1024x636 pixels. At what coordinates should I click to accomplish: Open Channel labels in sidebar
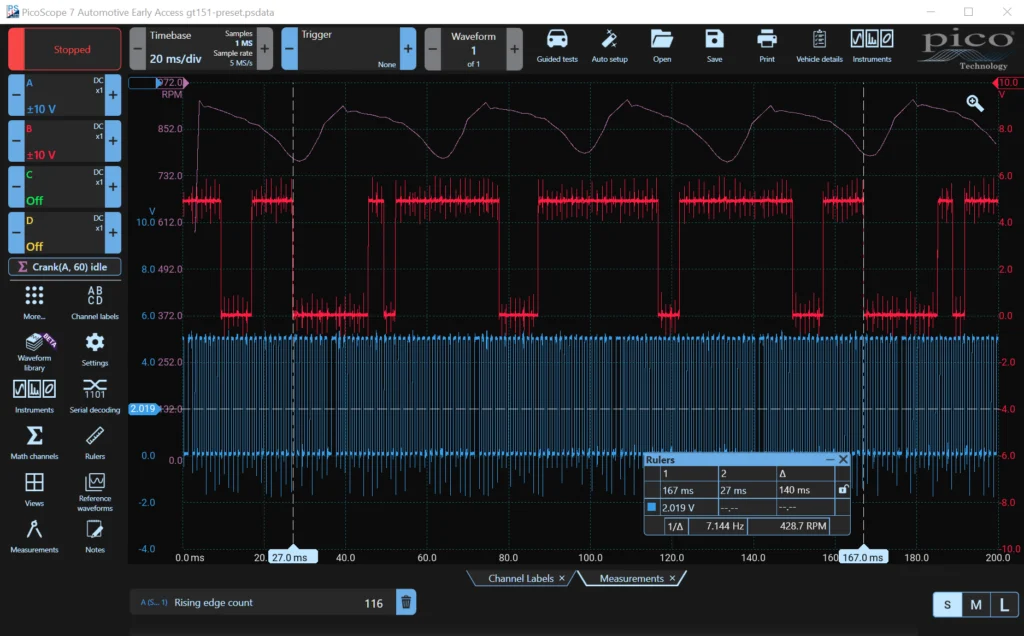coord(95,302)
